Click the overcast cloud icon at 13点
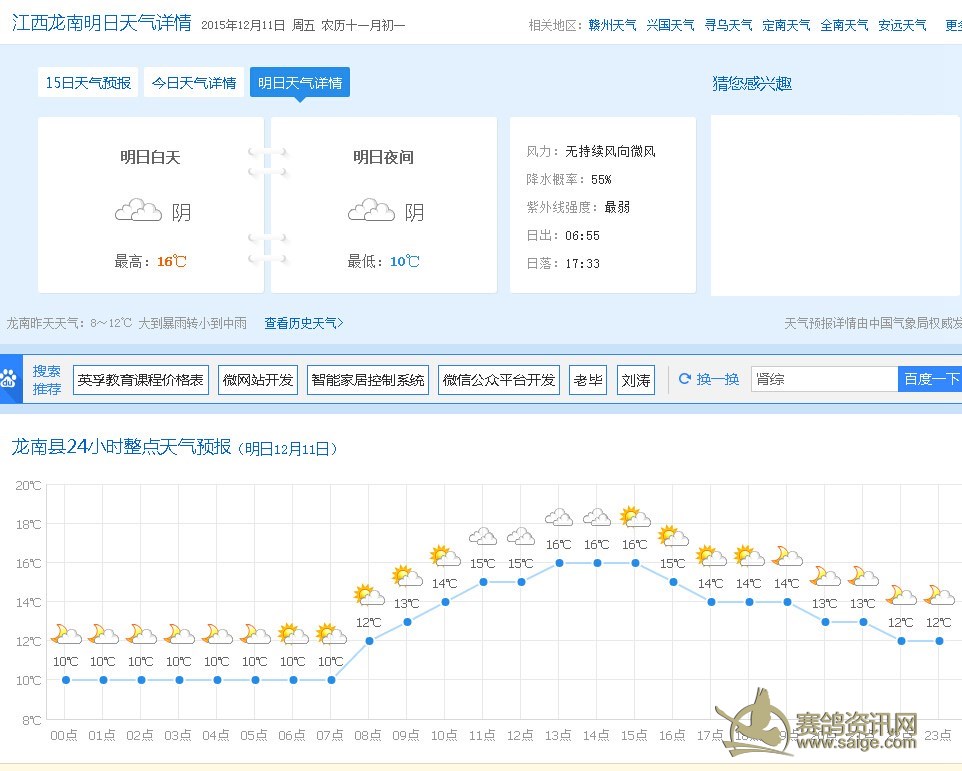Screen dimensions: 962x771 [559, 518]
